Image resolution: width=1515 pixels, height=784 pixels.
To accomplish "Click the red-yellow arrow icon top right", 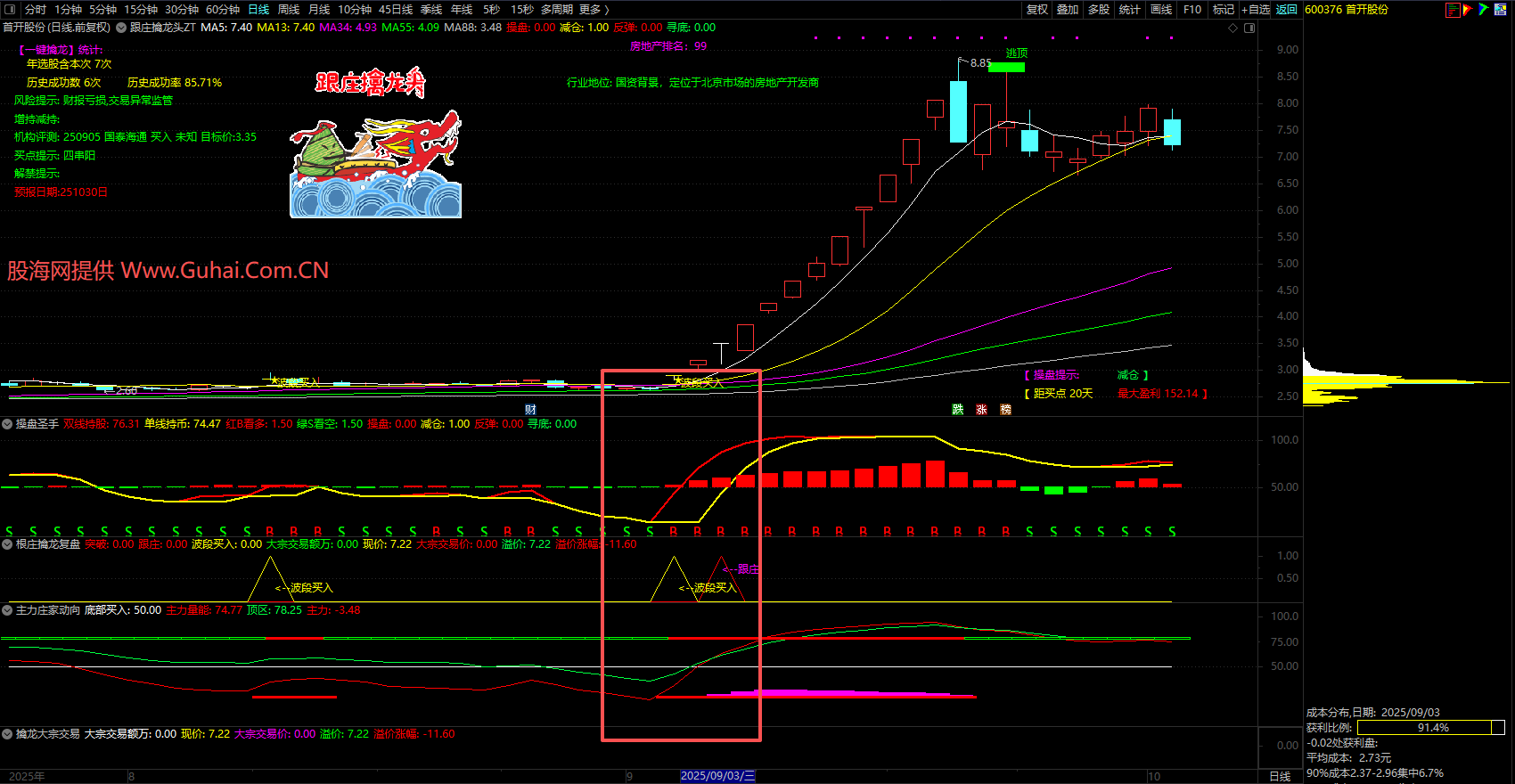I will pyautogui.click(x=1468, y=10).
